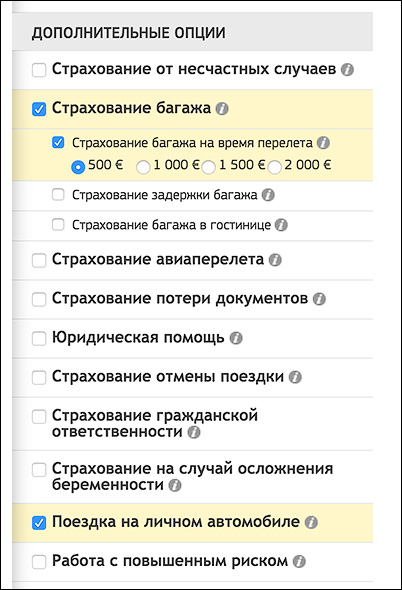Click the Юридическая помощь label
Image resolution: width=402 pixels, height=590 pixels.
(x=138, y=338)
